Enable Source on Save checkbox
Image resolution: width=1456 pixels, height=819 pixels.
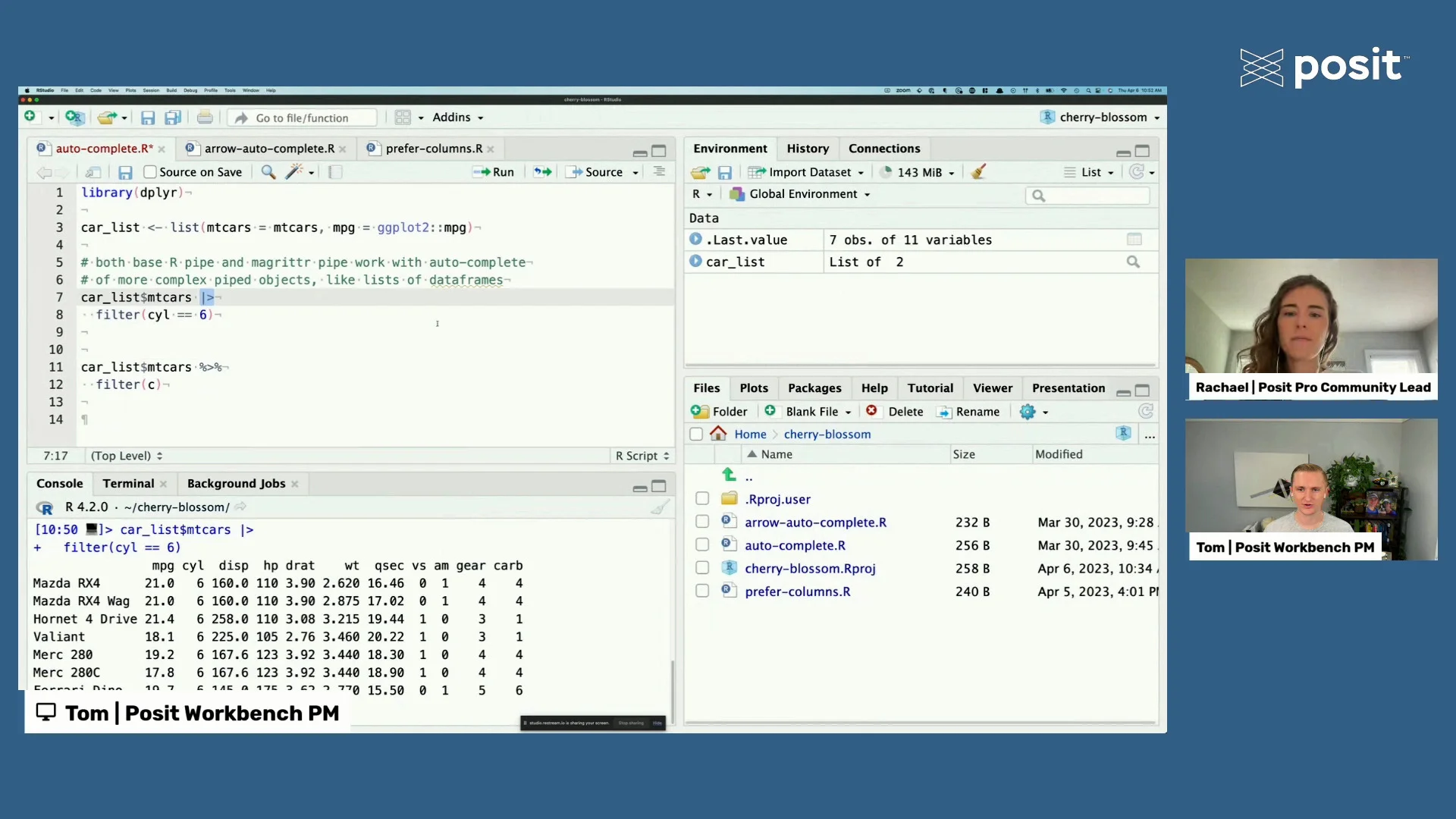150,172
